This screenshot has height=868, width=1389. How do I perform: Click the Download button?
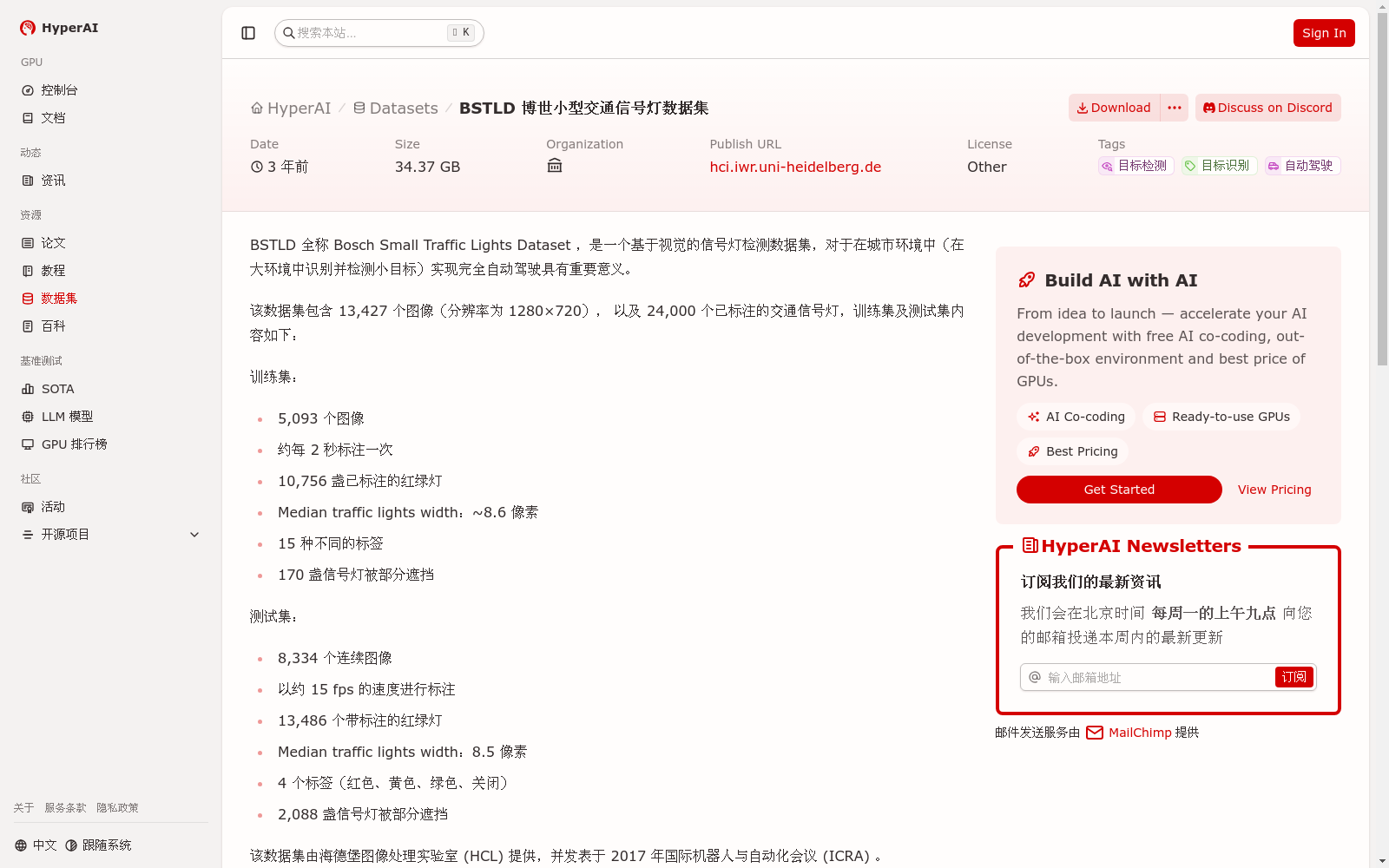1114,108
